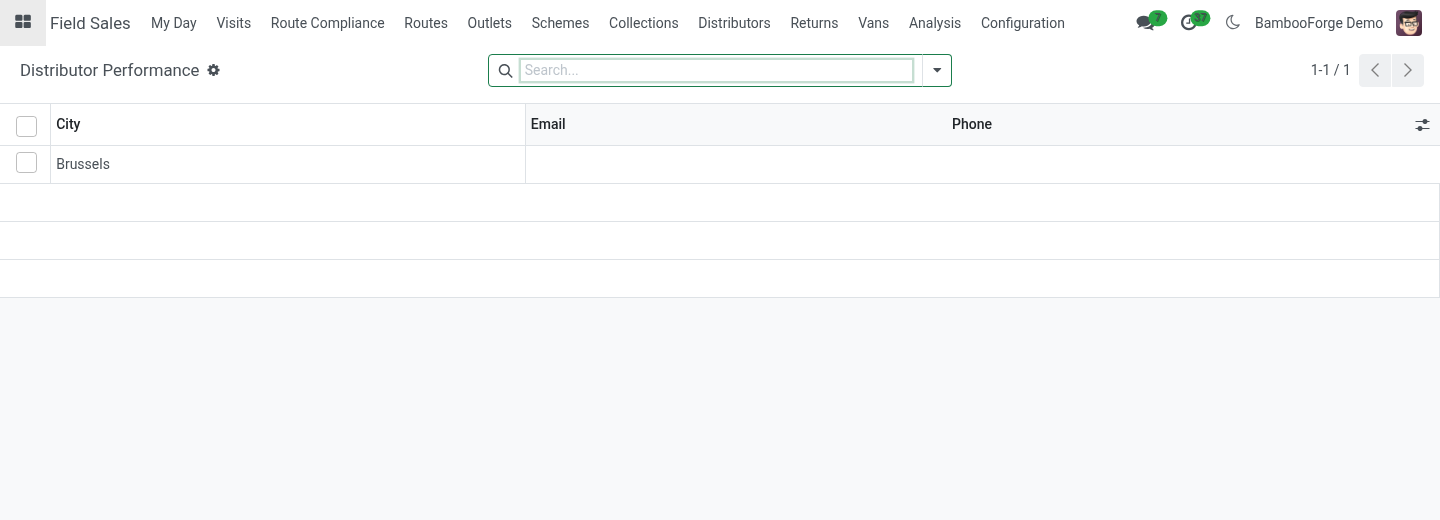Click the Field Sales app title

pos(90,23)
